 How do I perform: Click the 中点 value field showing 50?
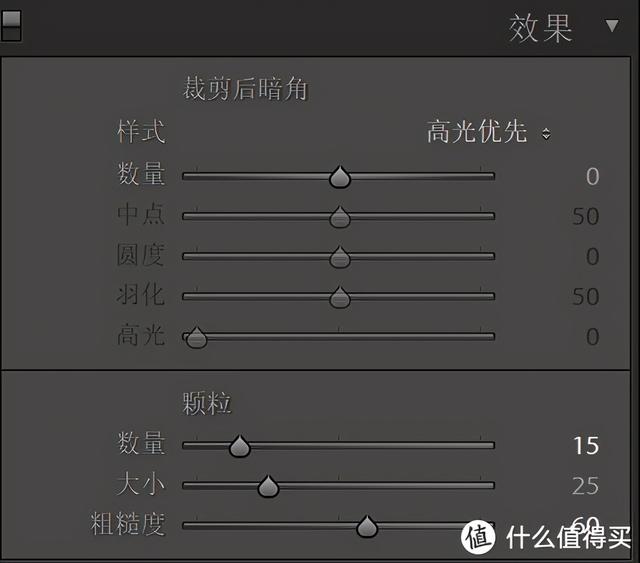tap(586, 216)
